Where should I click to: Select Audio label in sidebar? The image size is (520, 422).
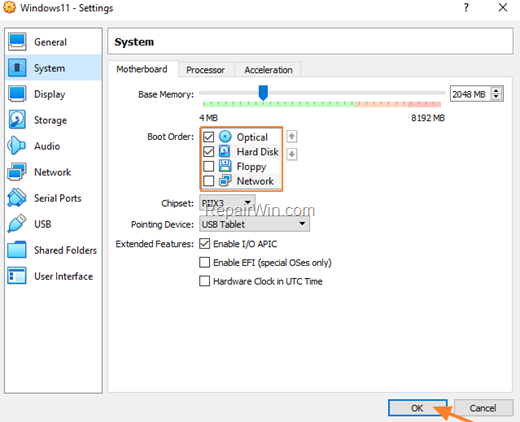pyautogui.click(x=47, y=146)
